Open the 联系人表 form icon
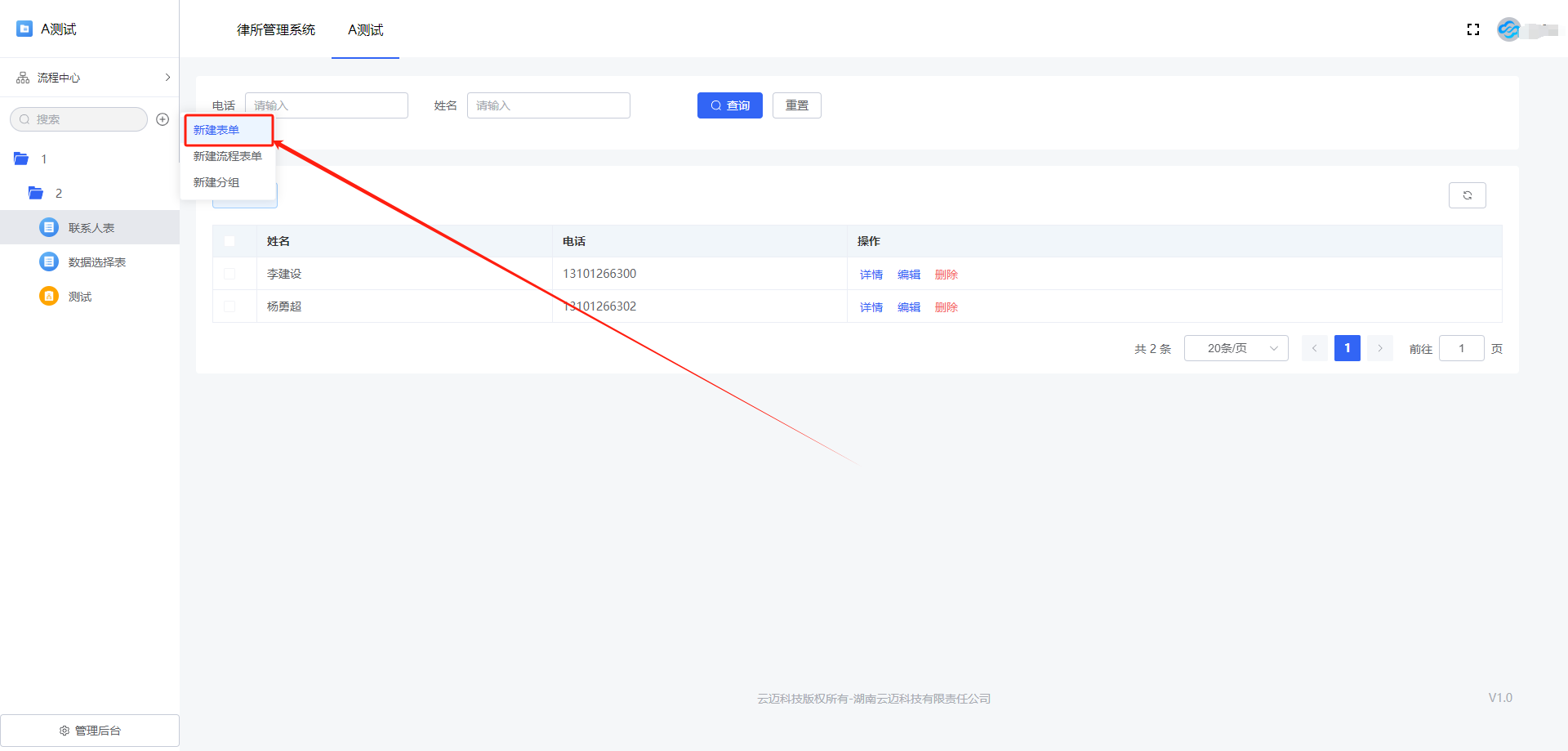 [x=49, y=227]
